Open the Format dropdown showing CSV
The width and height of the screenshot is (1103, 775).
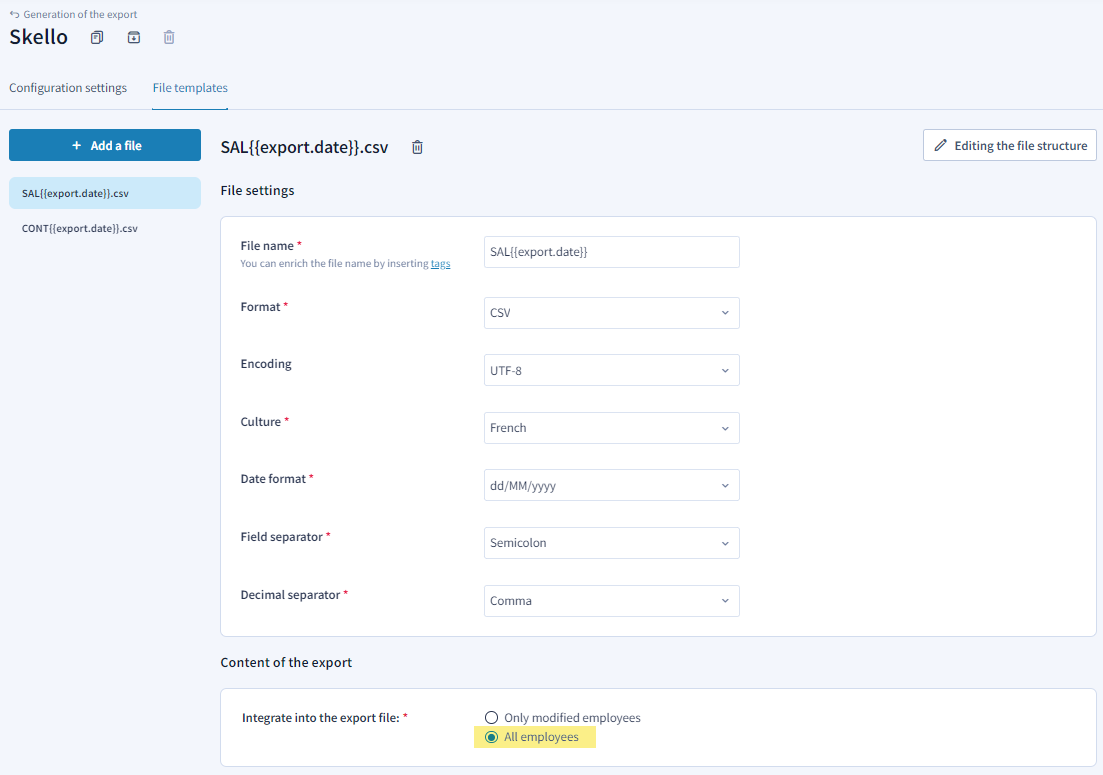pyautogui.click(x=611, y=313)
